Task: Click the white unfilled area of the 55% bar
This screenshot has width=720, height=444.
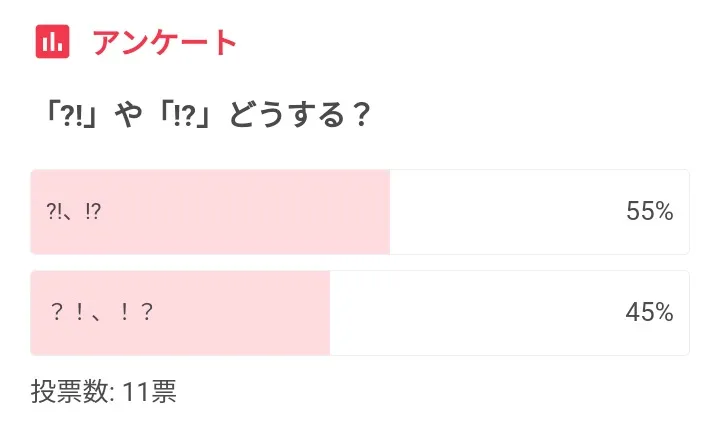Action: coord(500,212)
